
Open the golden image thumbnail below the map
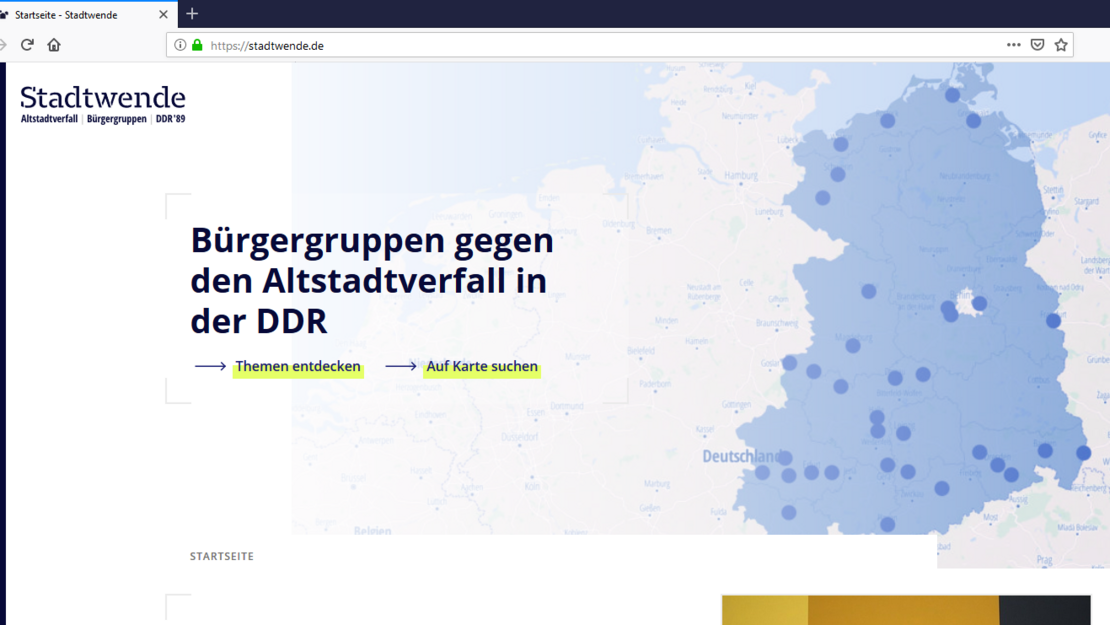click(x=860, y=610)
